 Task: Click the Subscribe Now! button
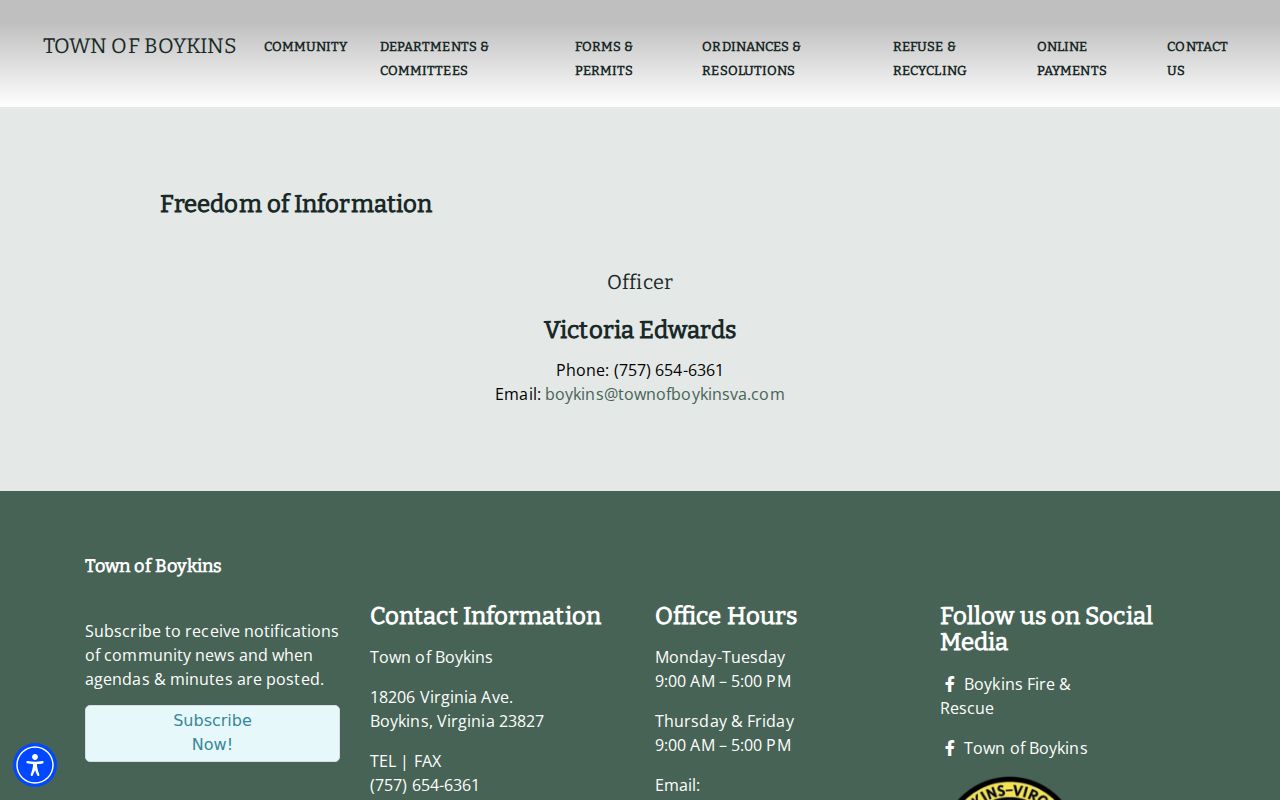[212, 733]
